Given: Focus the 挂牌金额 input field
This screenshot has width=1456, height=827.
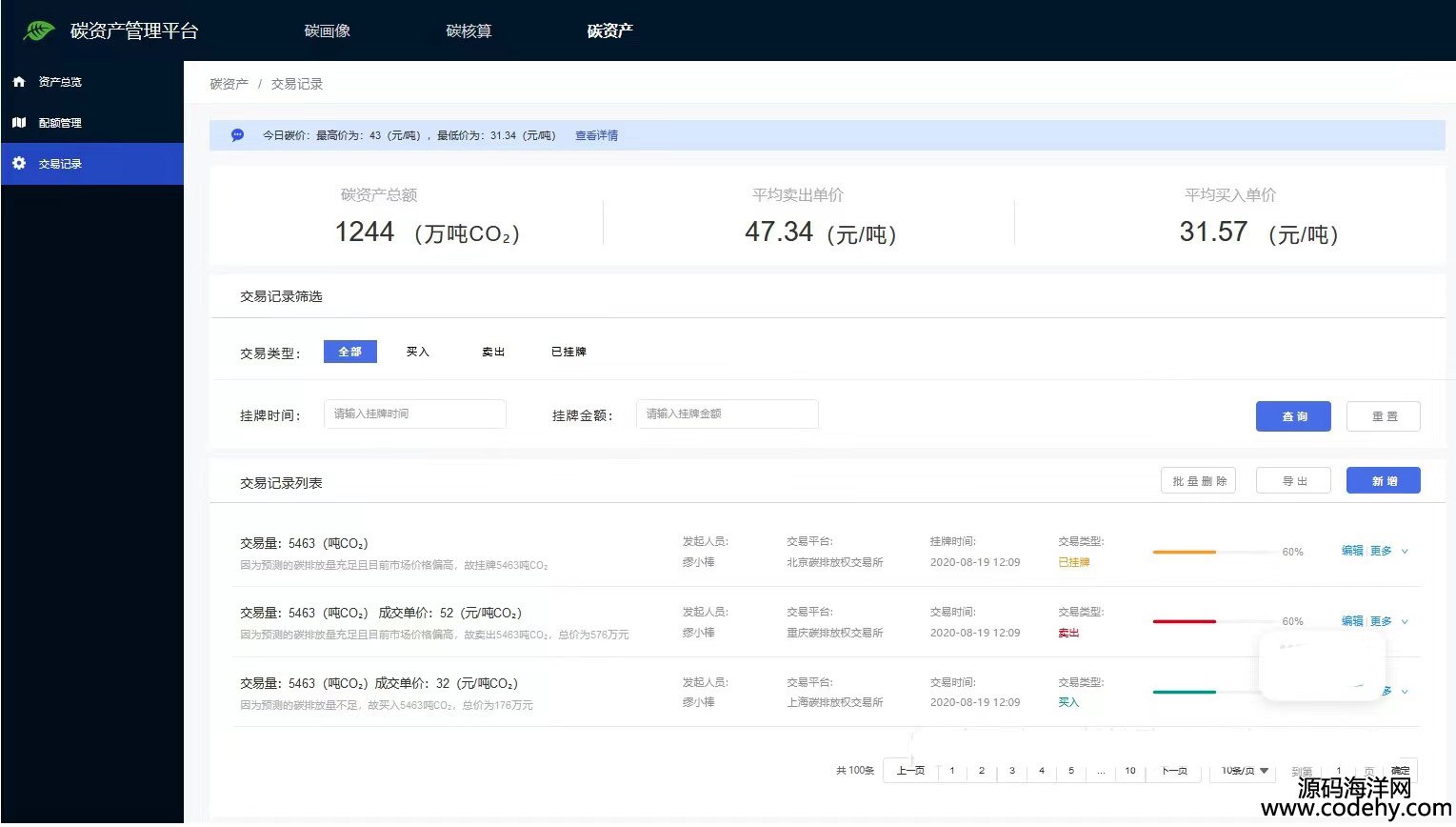Looking at the screenshot, I should click(728, 413).
